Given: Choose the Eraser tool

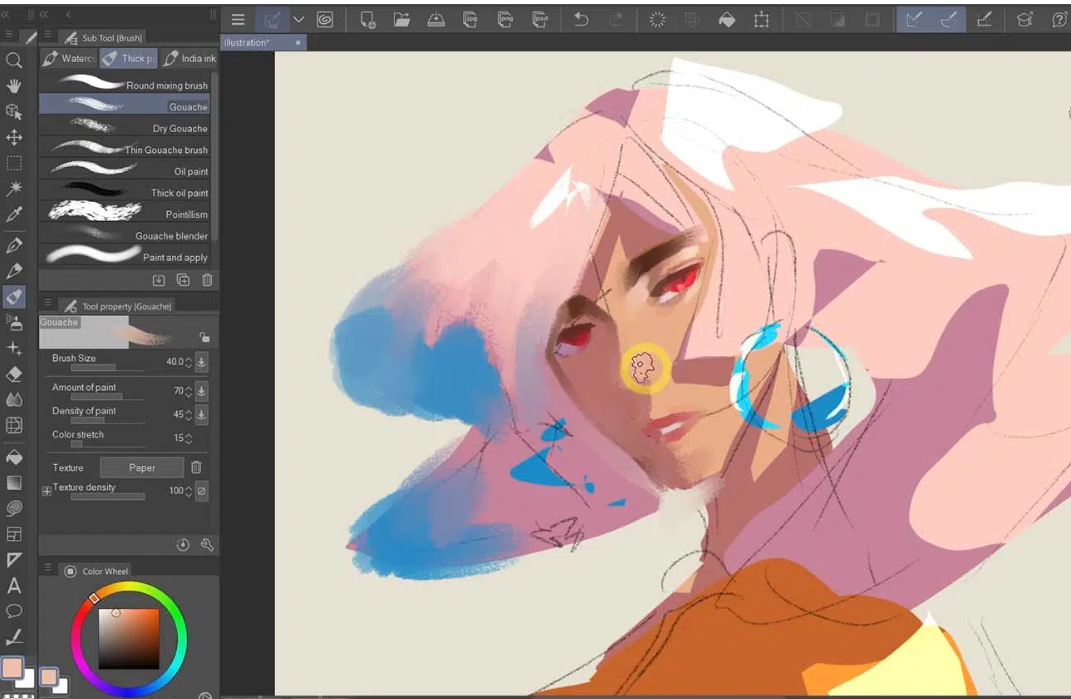Looking at the screenshot, I should point(14,374).
